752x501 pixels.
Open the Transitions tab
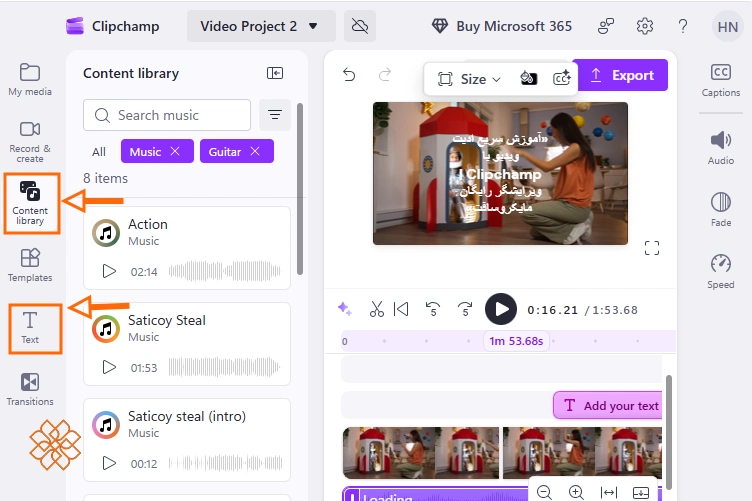(30, 390)
